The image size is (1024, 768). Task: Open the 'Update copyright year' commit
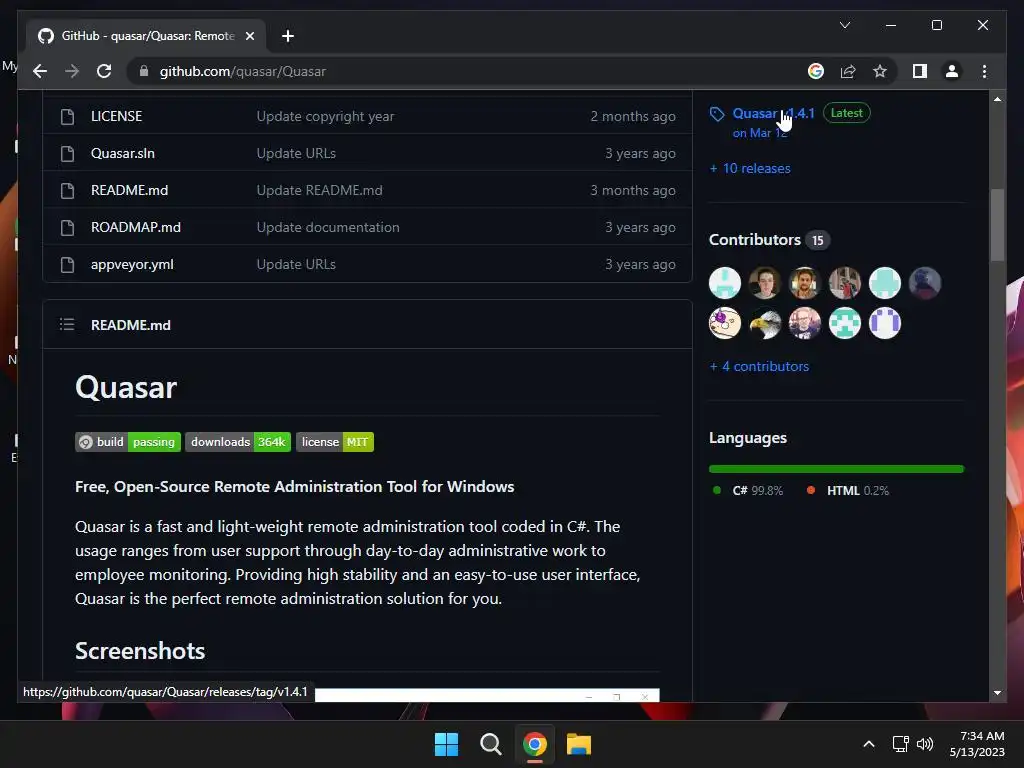pyautogui.click(x=325, y=116)
